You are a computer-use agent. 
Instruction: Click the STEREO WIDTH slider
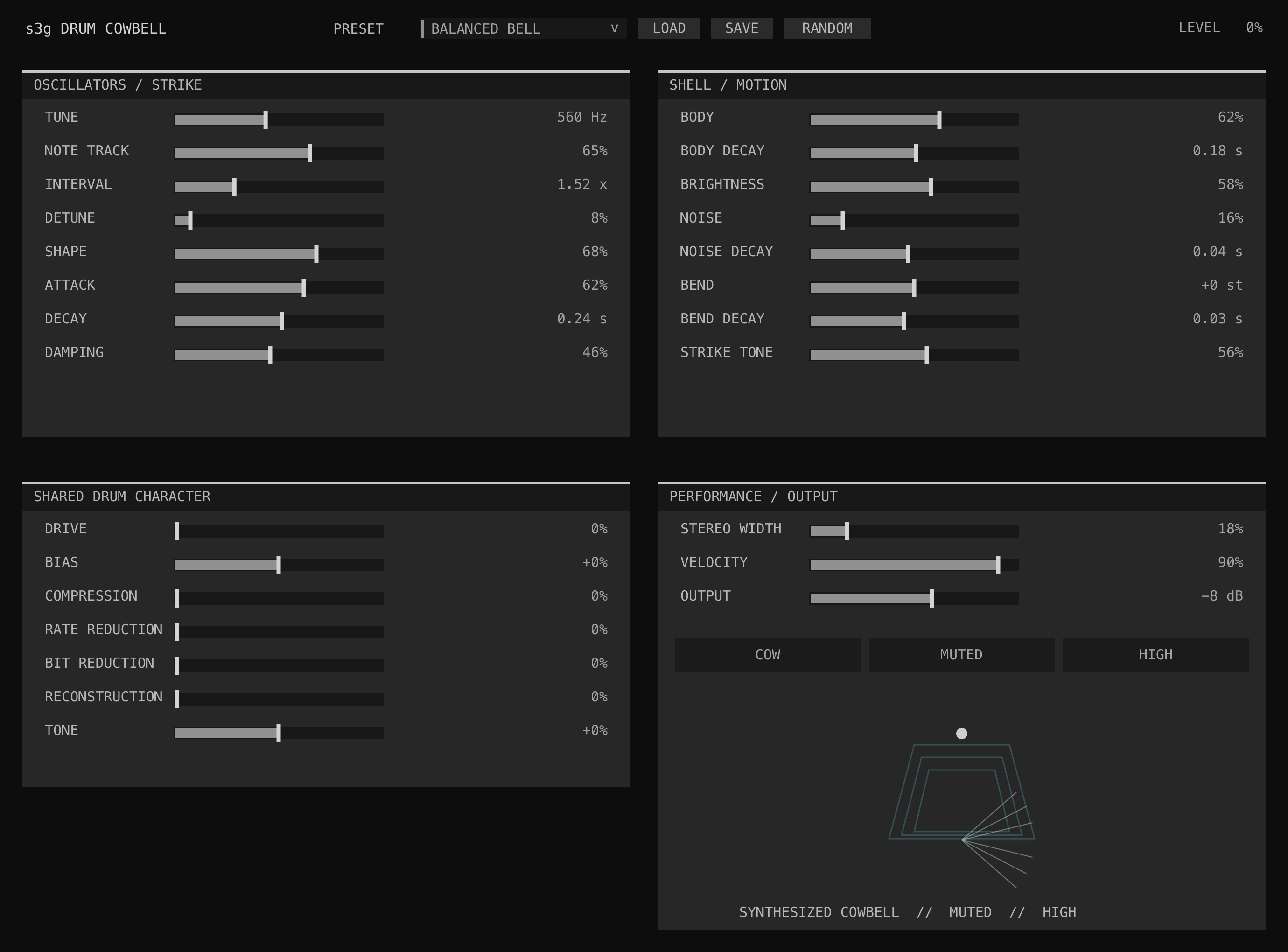pos(914,531)
